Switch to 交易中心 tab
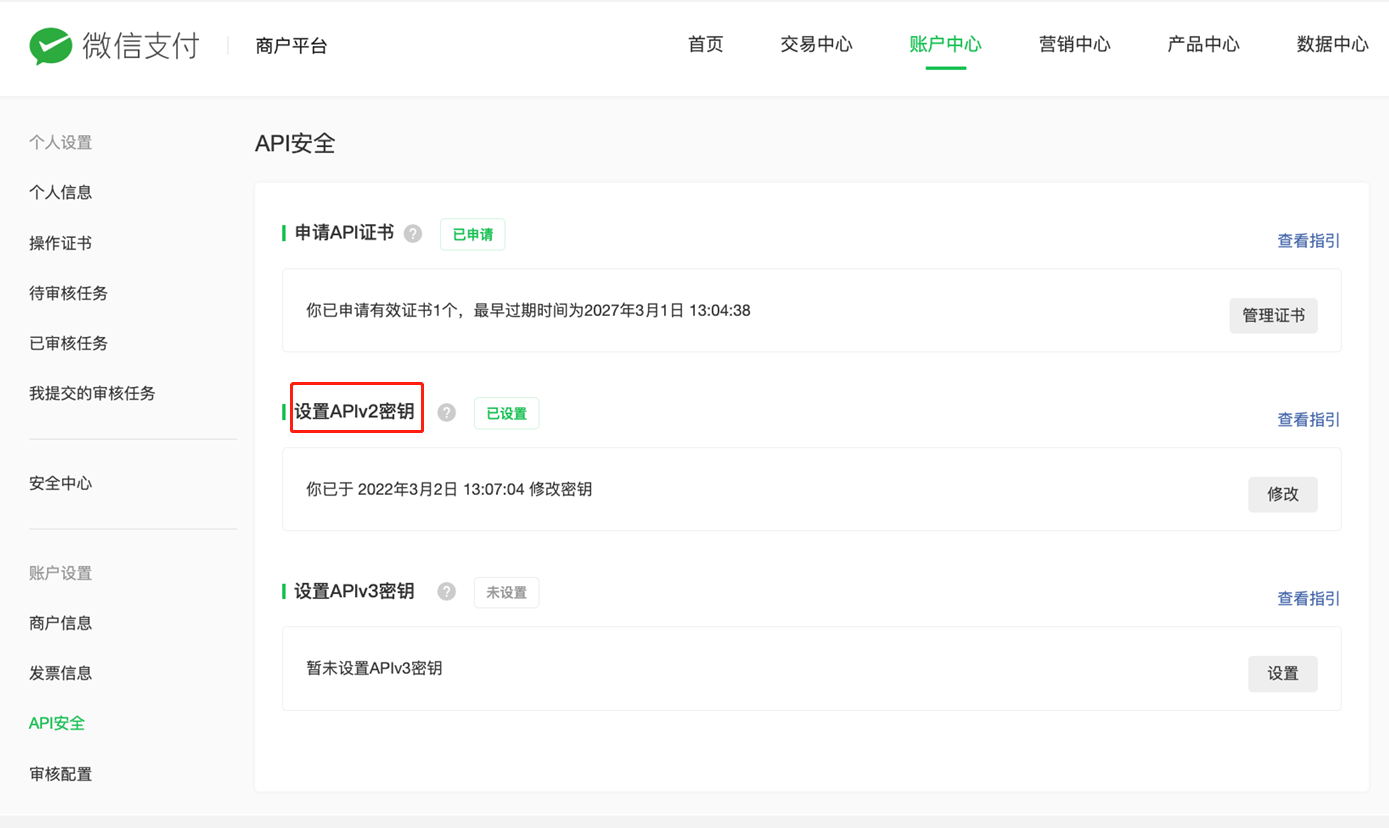This screenshot has height=828, width=1389. [816, 45]
